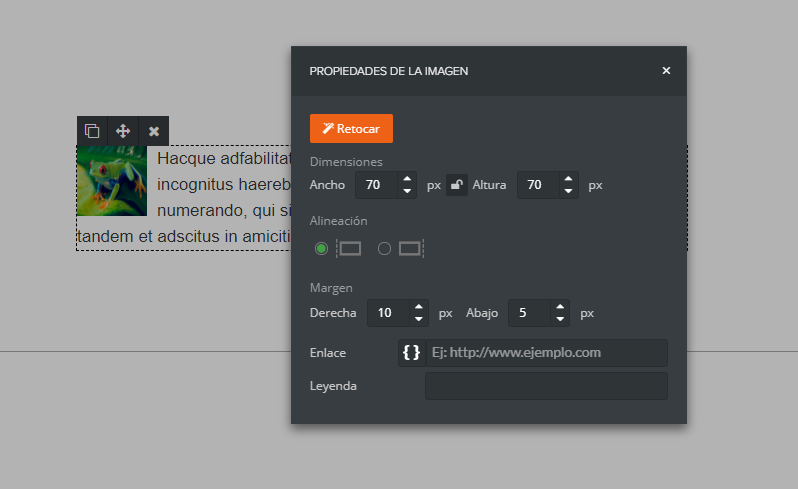798x489 pixels.
Task: Increase Ancho value with up arrow
Action: 407,179
